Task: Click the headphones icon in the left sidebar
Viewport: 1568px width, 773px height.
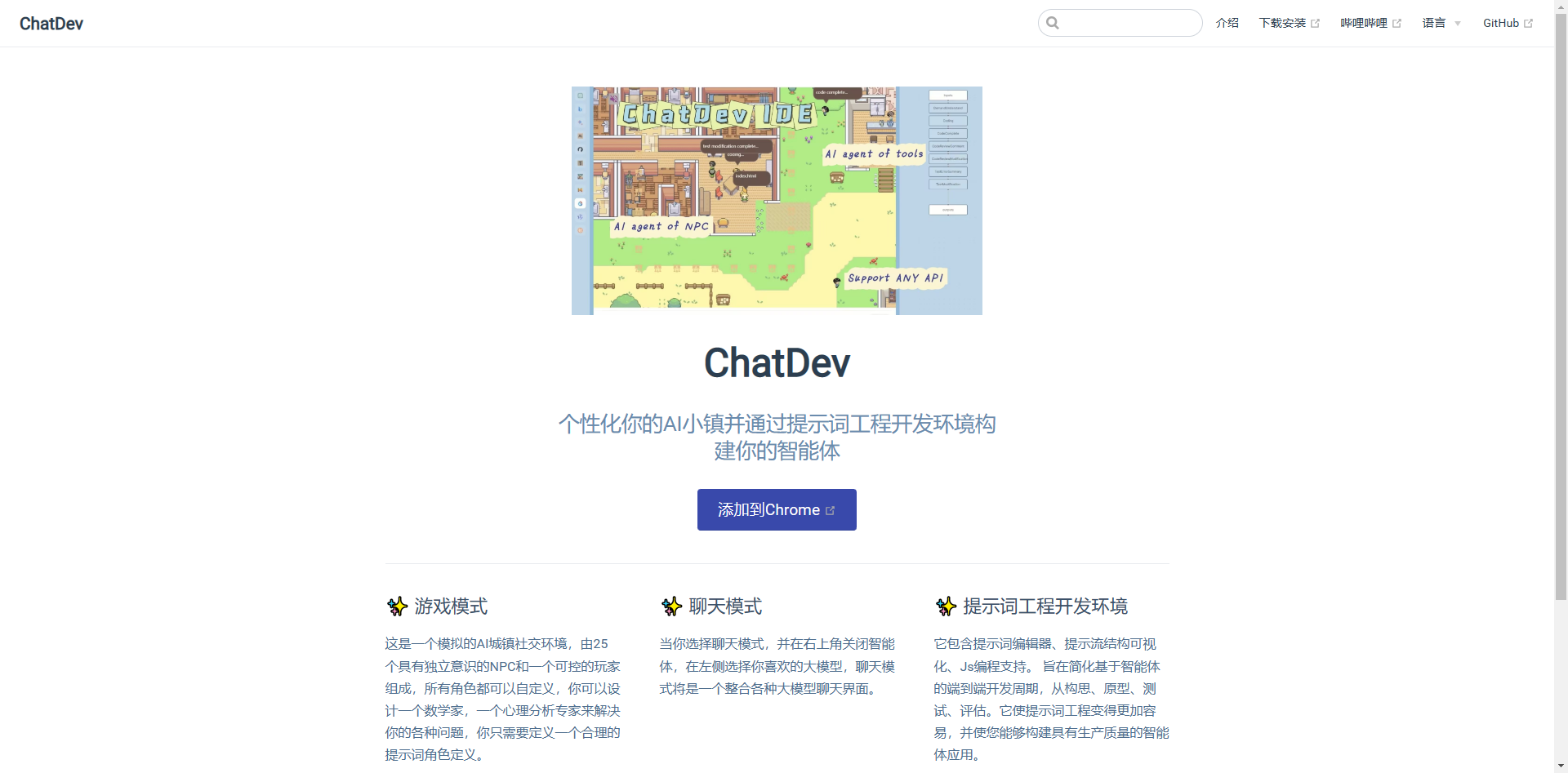Action: [x=581, y=149]
